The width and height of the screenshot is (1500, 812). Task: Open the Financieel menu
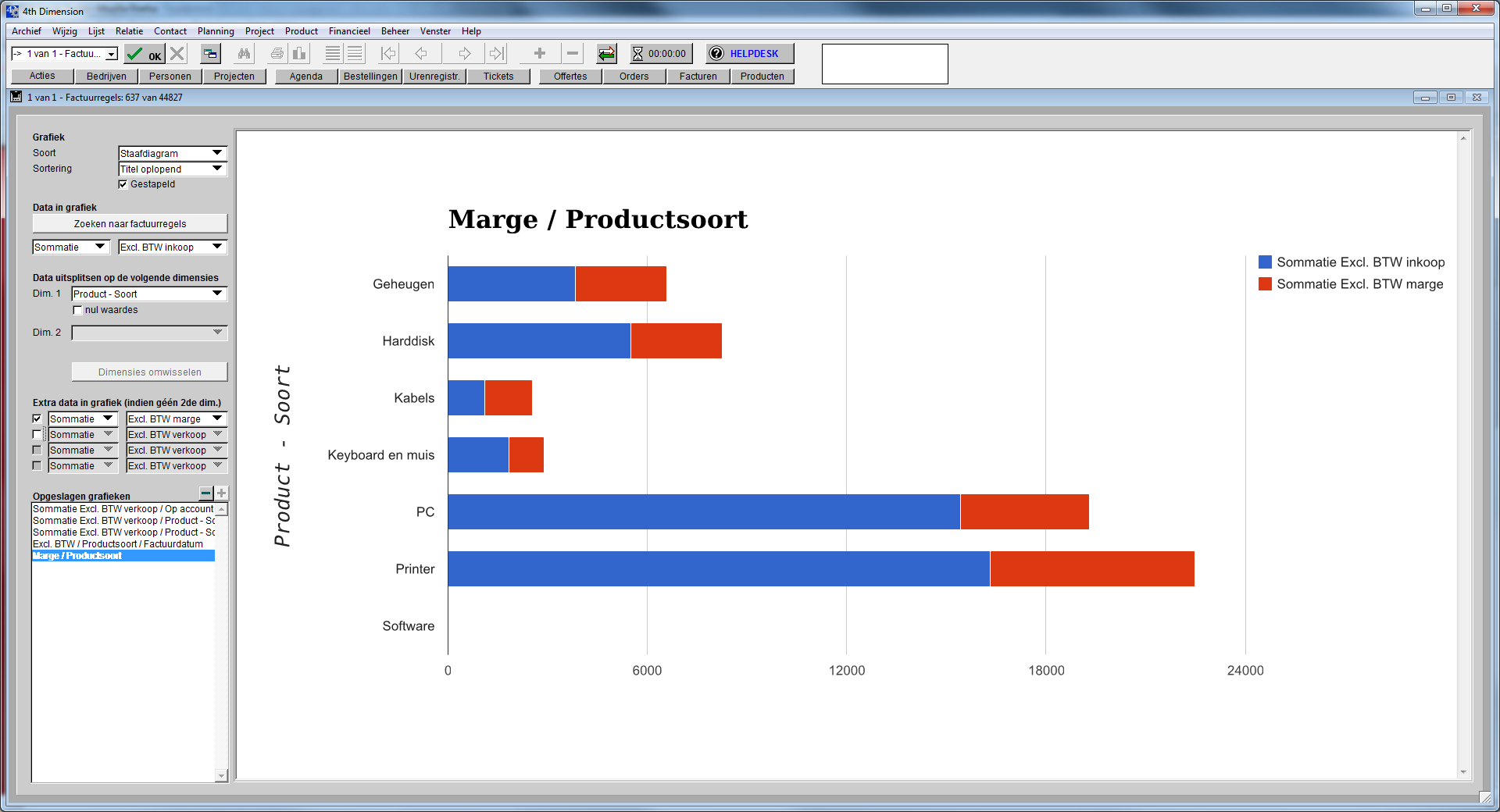tap(348, 31)
